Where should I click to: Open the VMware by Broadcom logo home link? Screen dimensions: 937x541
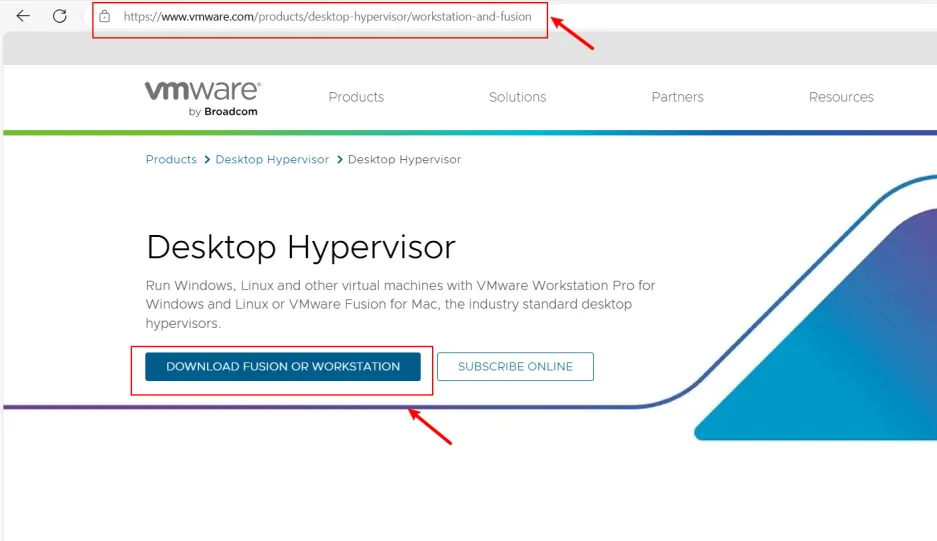click(203, 99)
